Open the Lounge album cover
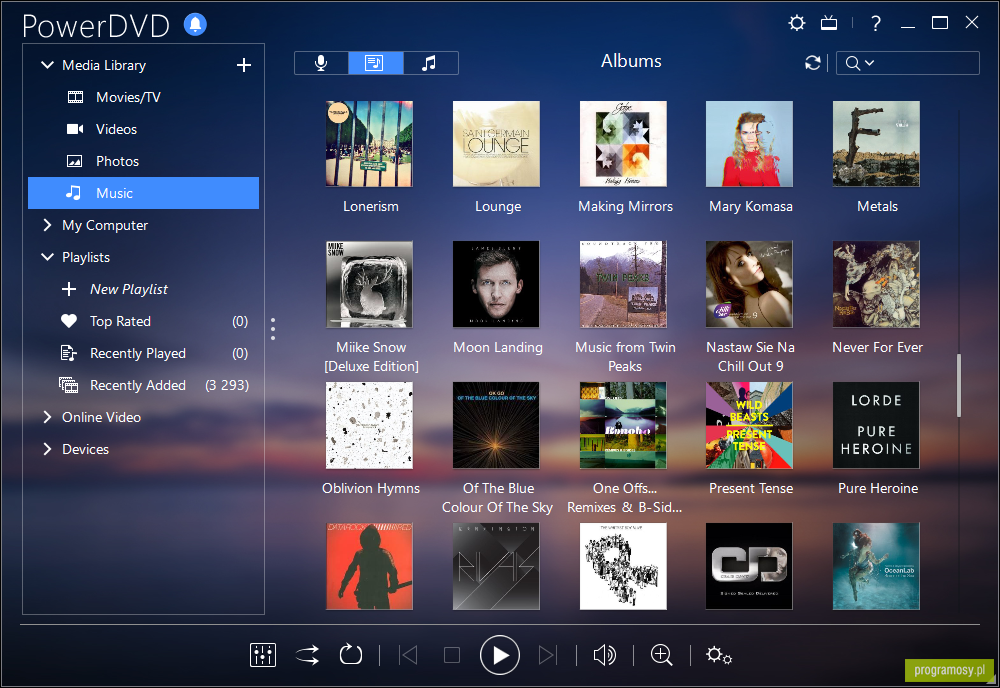This screenshot has height=688, width=1000. click(x=496, y=143)
